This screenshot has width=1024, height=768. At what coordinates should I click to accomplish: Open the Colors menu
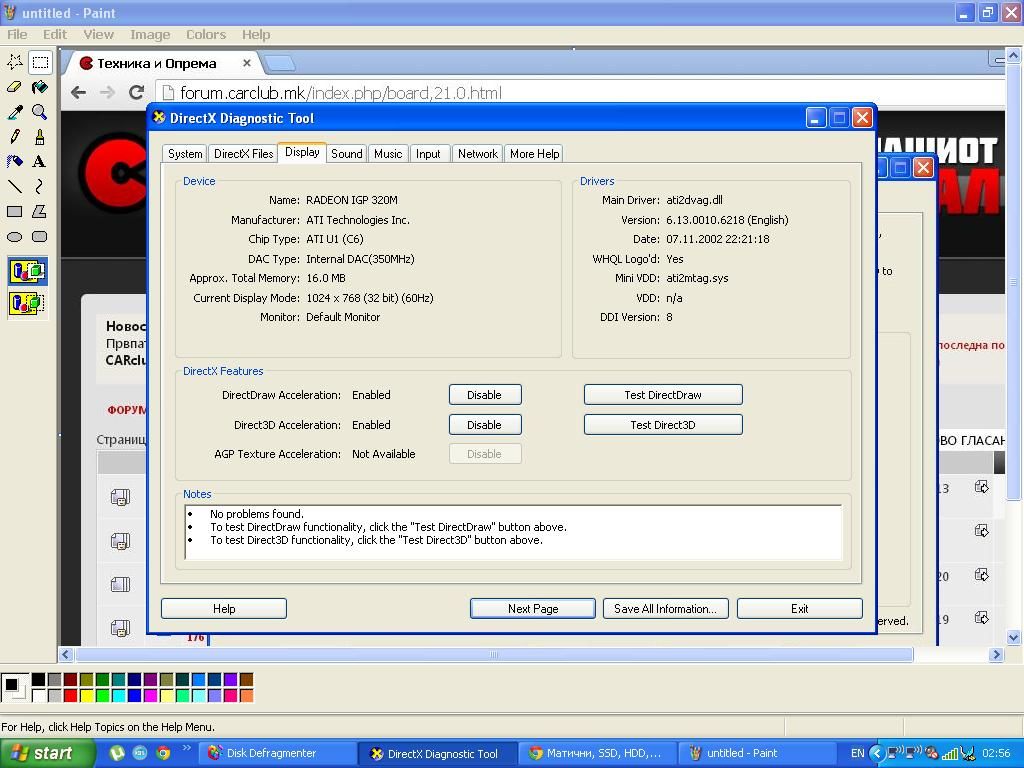pos(206,35)
